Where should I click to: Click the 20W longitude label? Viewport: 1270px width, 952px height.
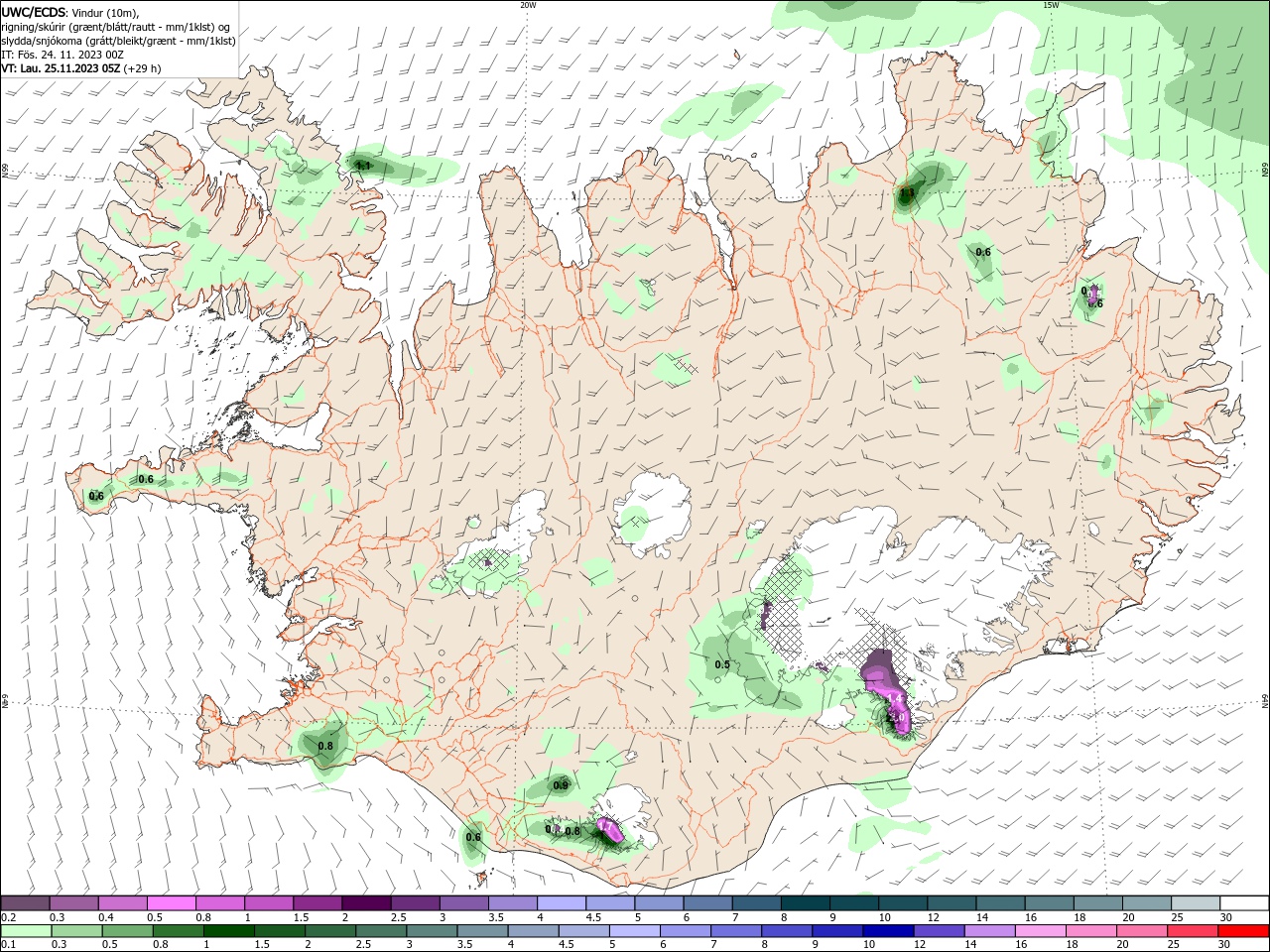(528, 5)
